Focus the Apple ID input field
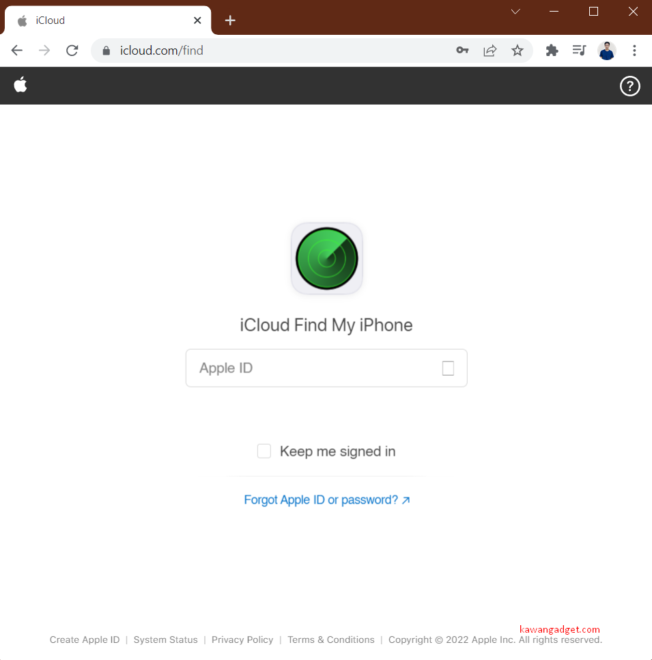The width and height of the screenshot is (652, 660). 326,368
